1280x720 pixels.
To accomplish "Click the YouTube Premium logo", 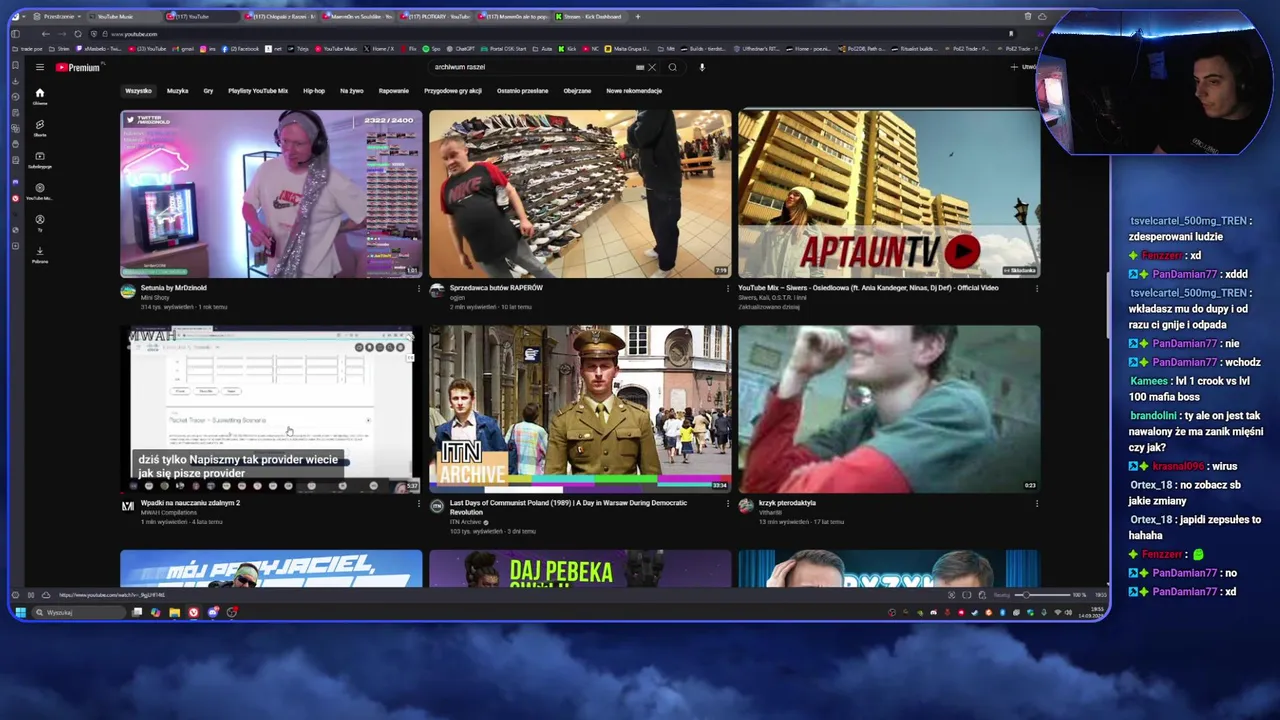I will tap(78, 67).
